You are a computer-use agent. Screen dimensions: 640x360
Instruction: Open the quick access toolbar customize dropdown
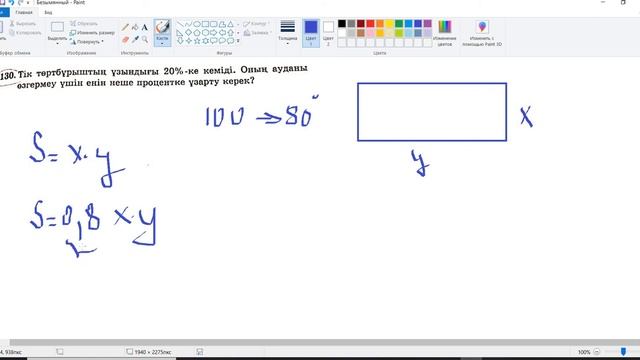[28, 2]
